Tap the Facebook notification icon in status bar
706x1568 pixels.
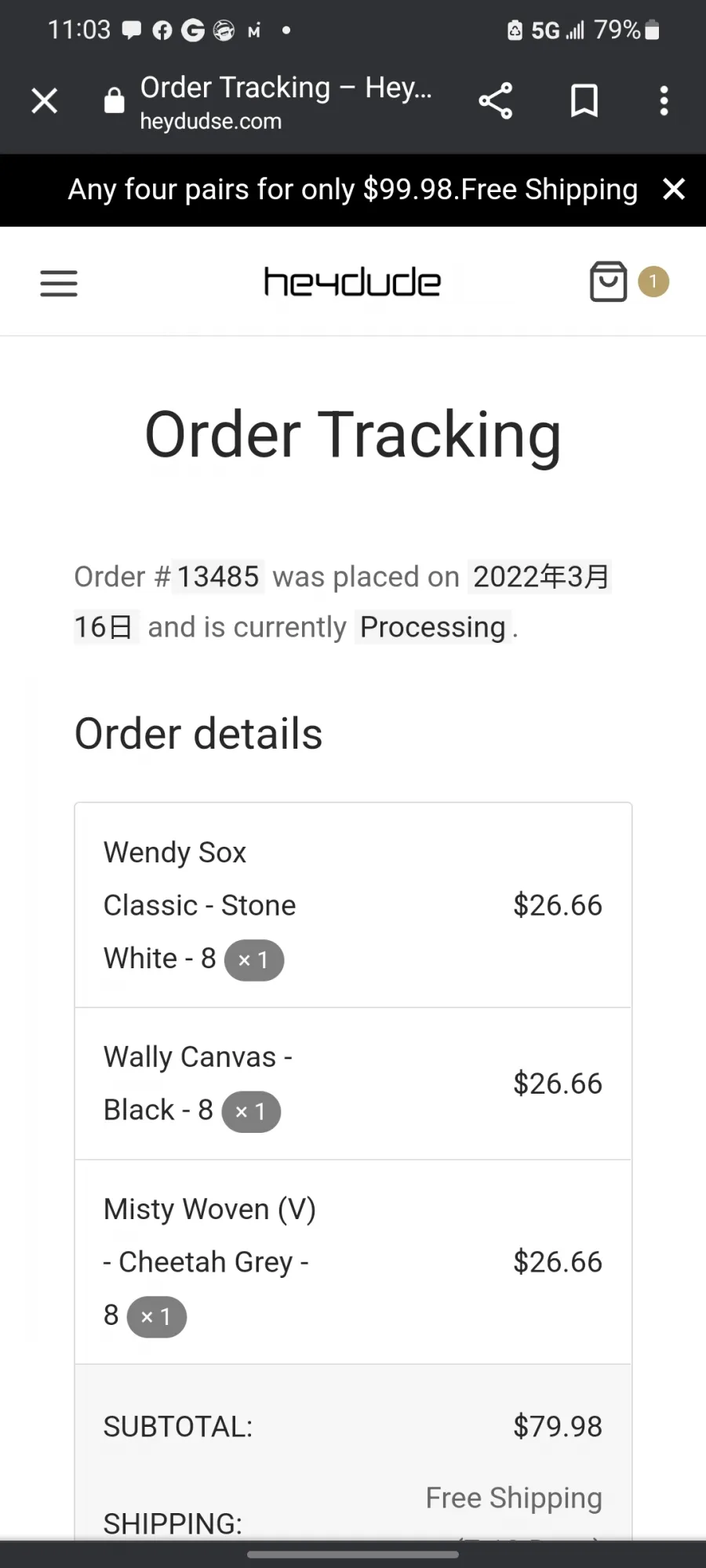(162, 31)
